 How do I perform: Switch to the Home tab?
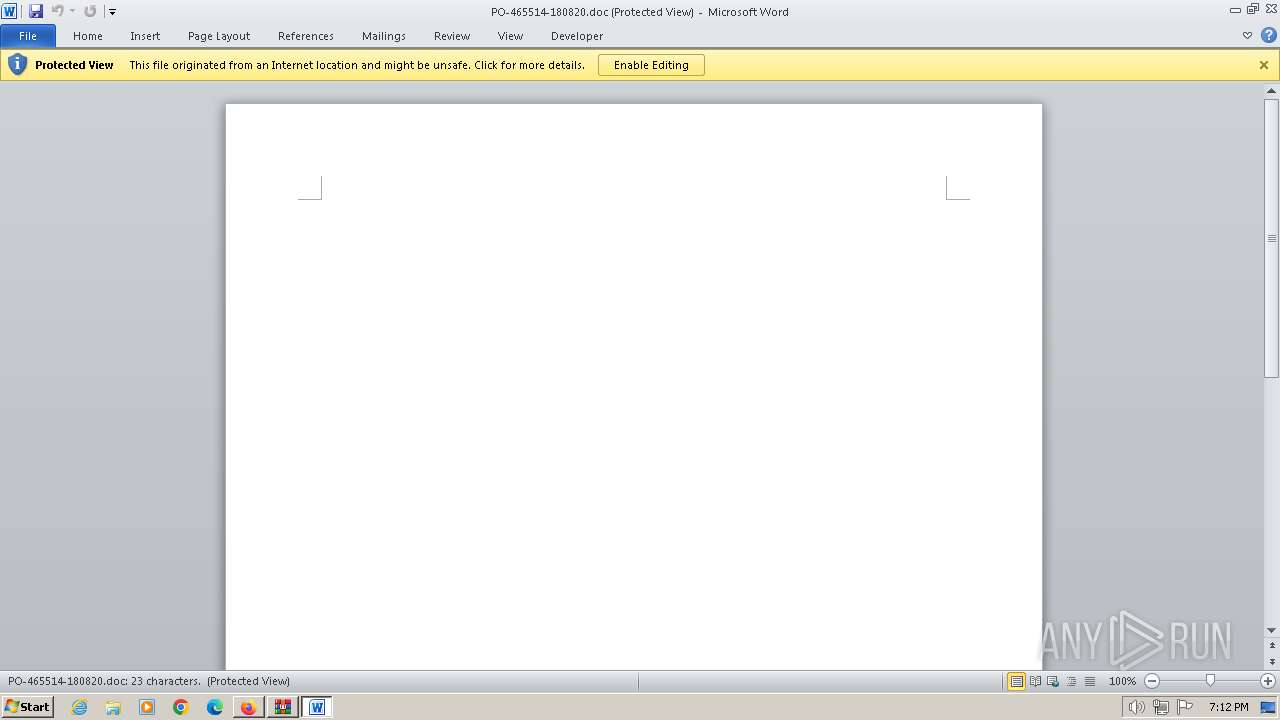pyautogui.click(x=88, y=36)
